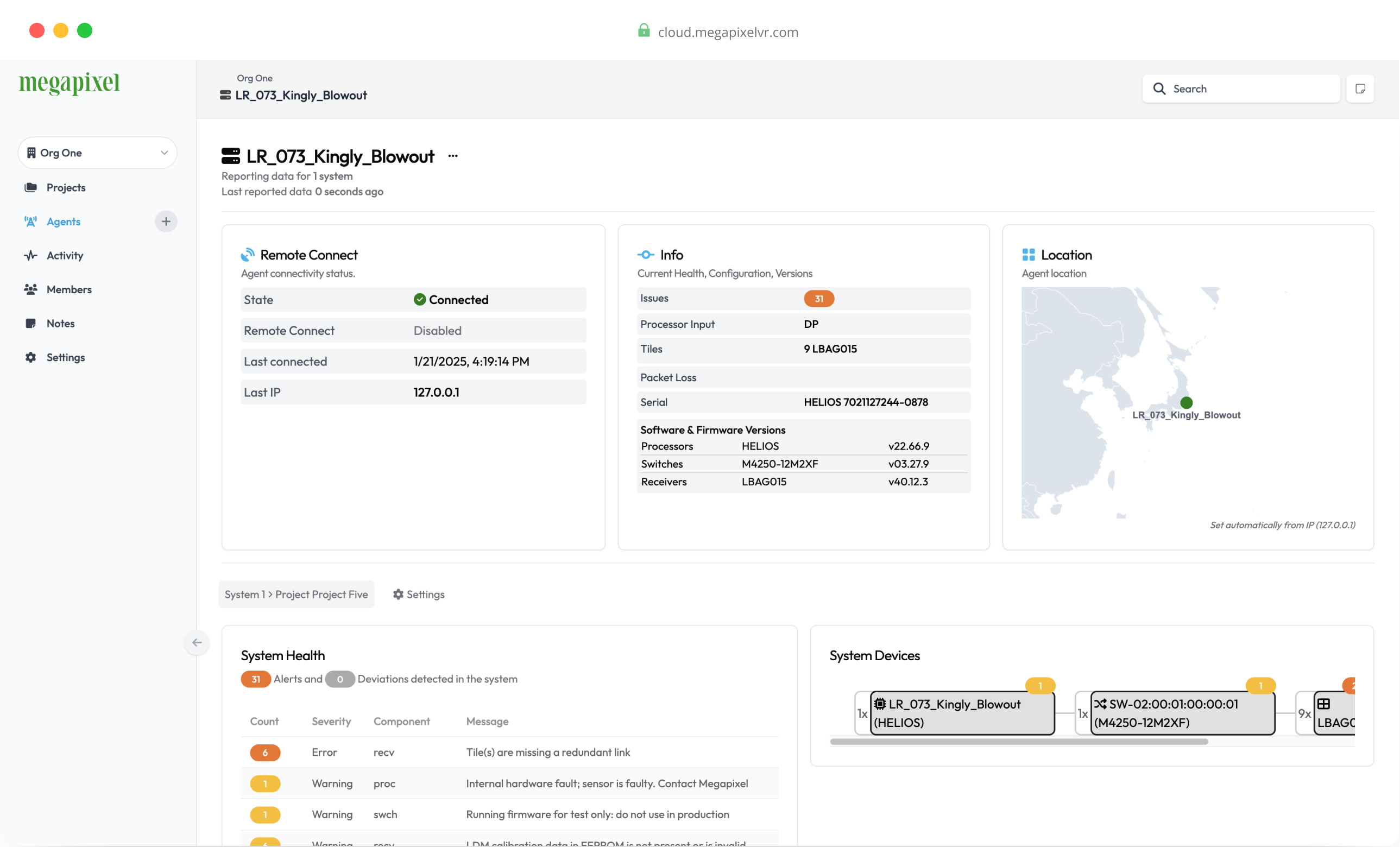The height and width of the screenshot is (847, 1400).
Task: Click the shuffle switch icon in SW node
Action: click(1101, 704)
